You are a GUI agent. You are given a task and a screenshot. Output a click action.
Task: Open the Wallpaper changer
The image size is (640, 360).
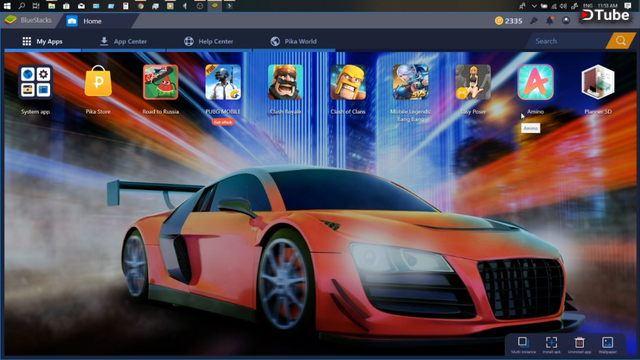[x=607, y=344]
